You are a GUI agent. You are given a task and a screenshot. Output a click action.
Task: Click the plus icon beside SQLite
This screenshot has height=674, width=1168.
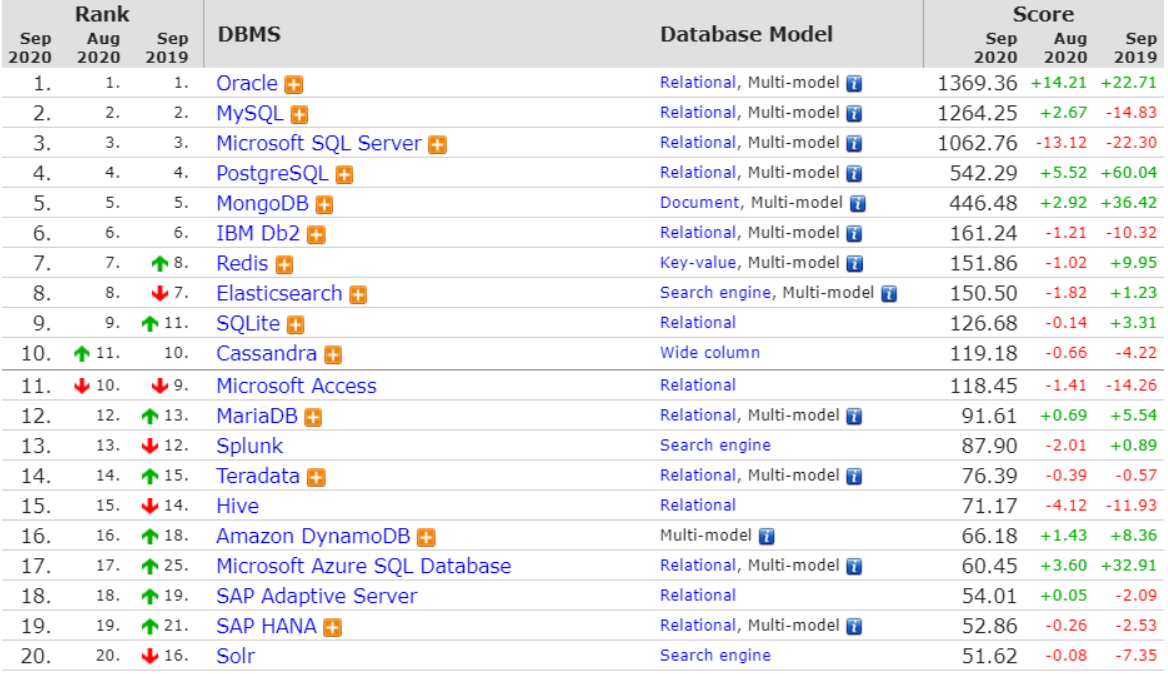[x=296, y=325]
